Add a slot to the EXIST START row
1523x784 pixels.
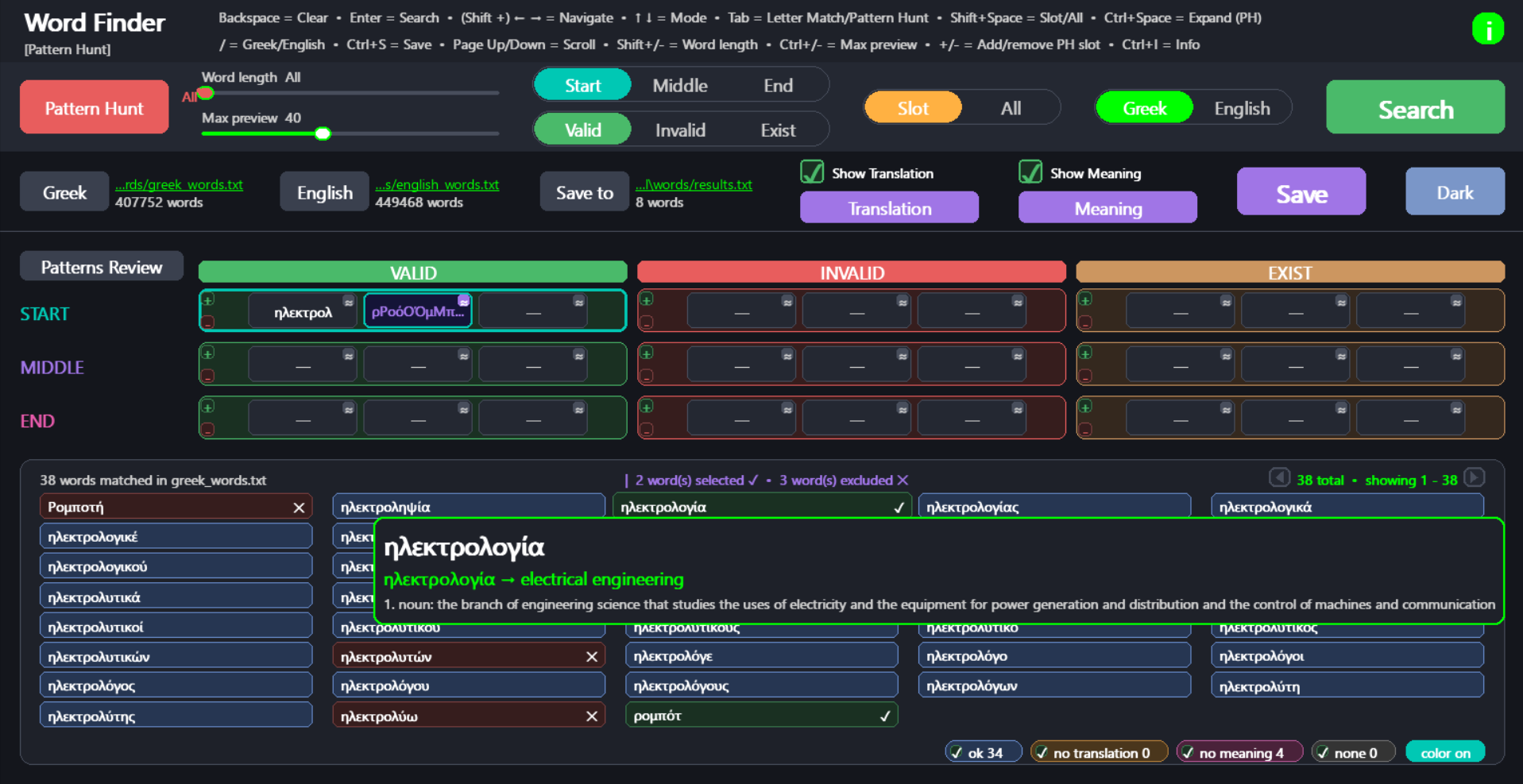click(x=1085, y=300)
